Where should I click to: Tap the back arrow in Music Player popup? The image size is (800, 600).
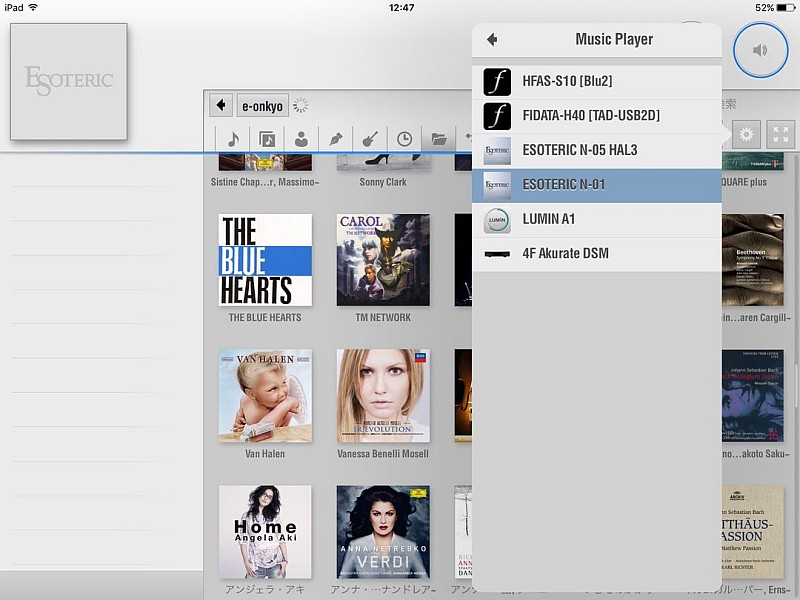[492, 39]
